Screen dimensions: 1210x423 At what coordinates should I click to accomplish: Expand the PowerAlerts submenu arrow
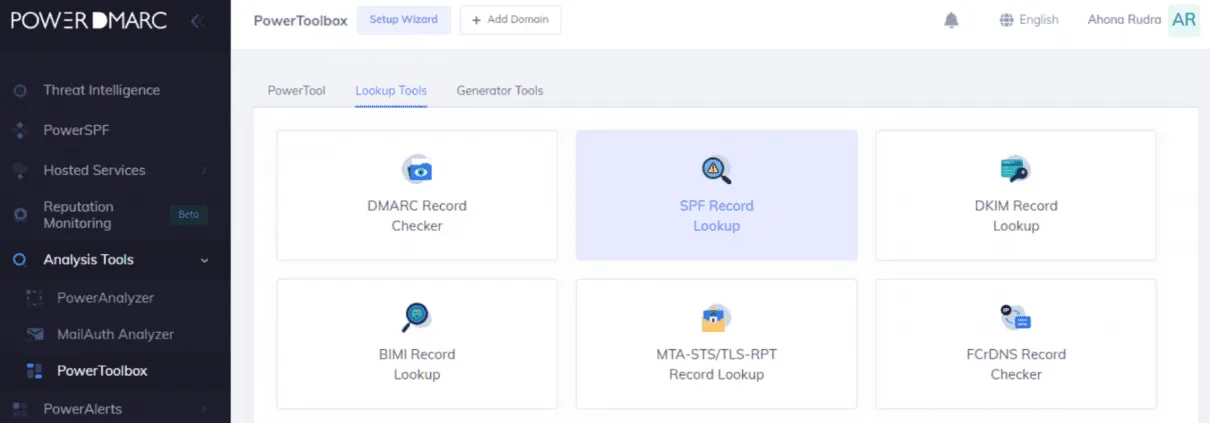(x=205, y=409)
